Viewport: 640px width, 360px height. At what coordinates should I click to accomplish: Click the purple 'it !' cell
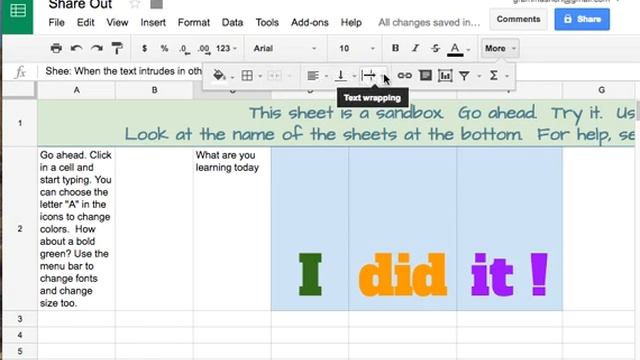tap(509, 229)
